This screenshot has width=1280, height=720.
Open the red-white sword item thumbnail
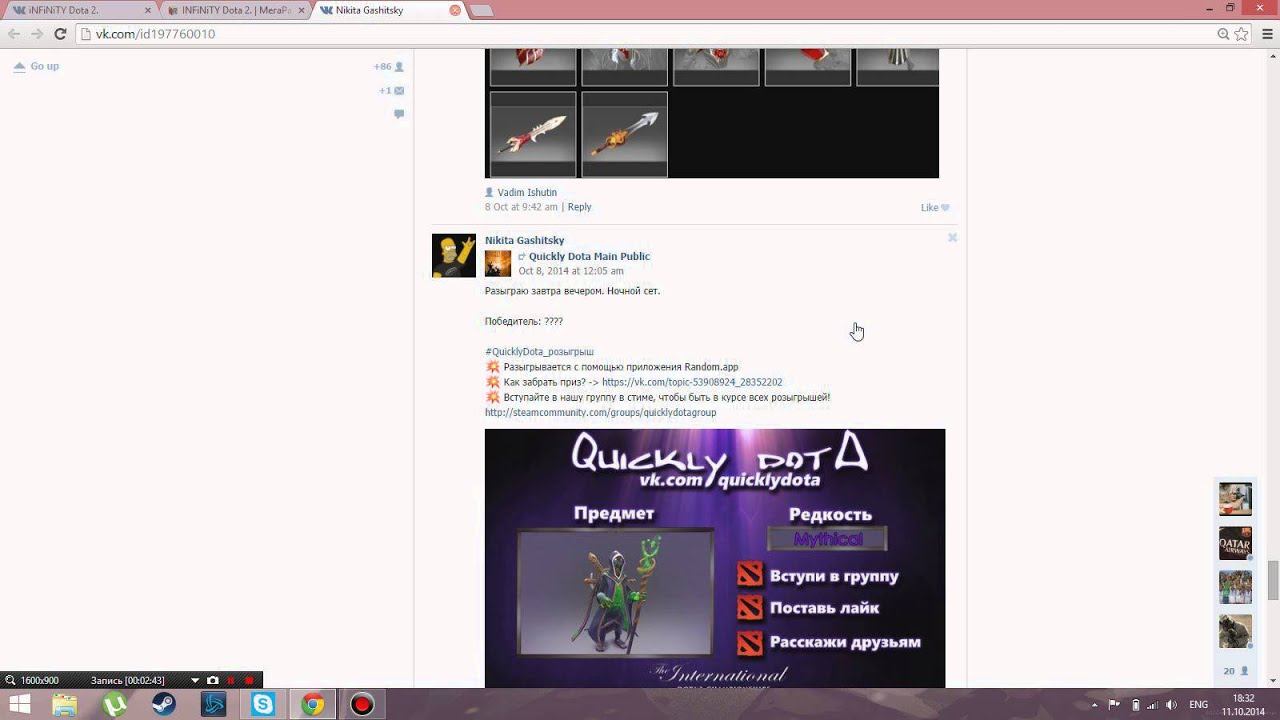coord(533,134)
